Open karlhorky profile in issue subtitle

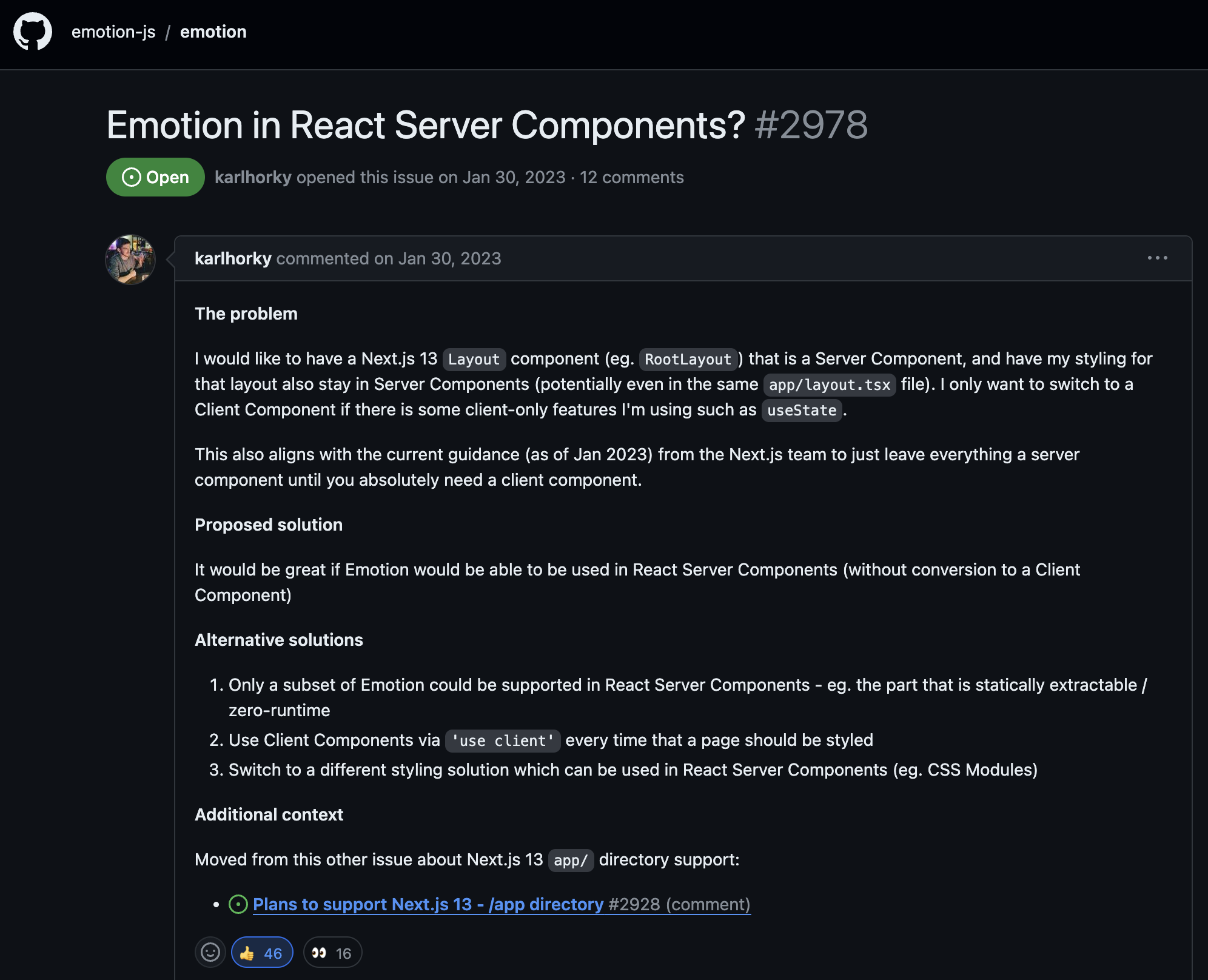pos(253,177)
